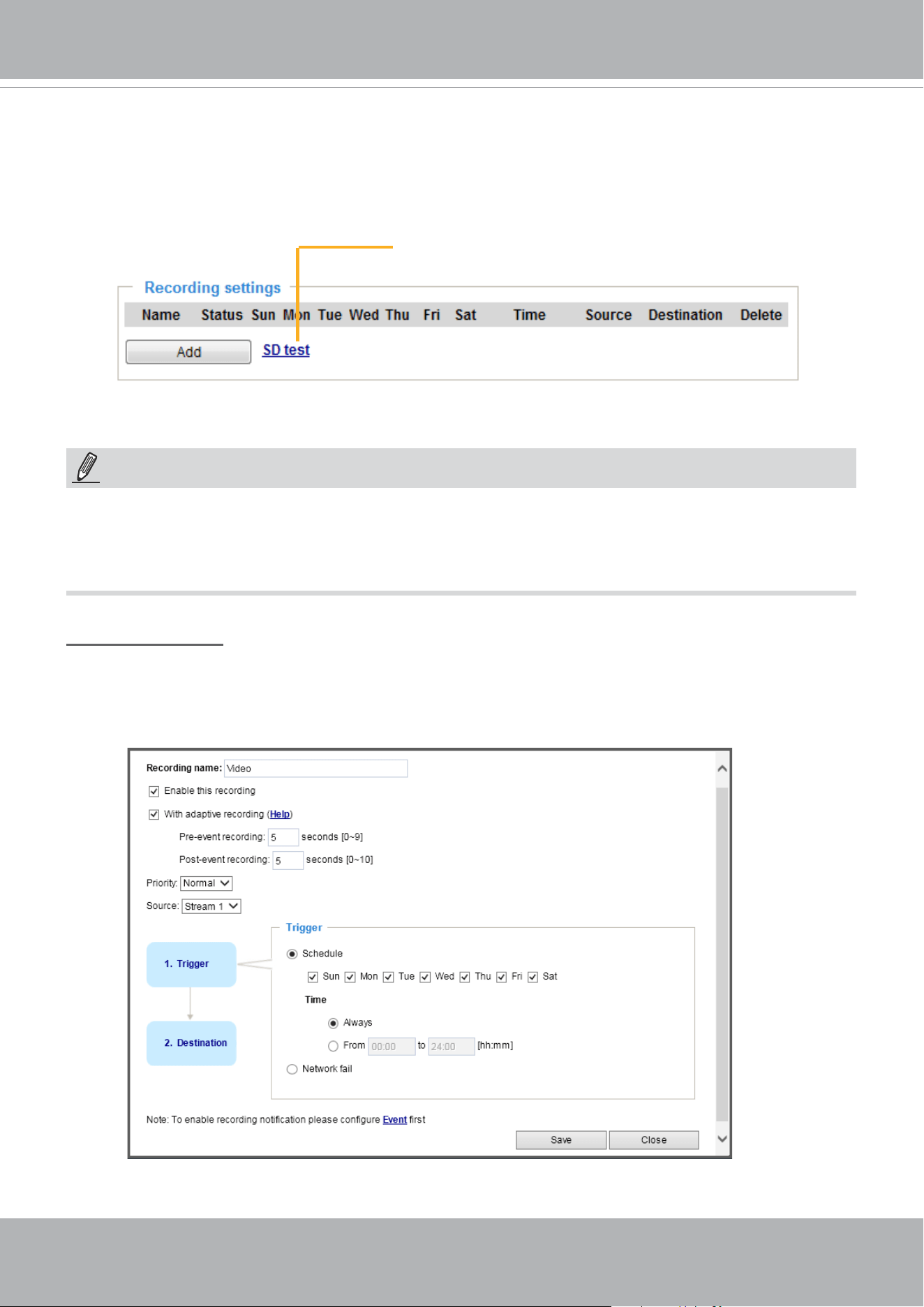The width and height of the screenshot is (924, 1307).
Task: Open the Event configuration link
Action: (394, 1120)
